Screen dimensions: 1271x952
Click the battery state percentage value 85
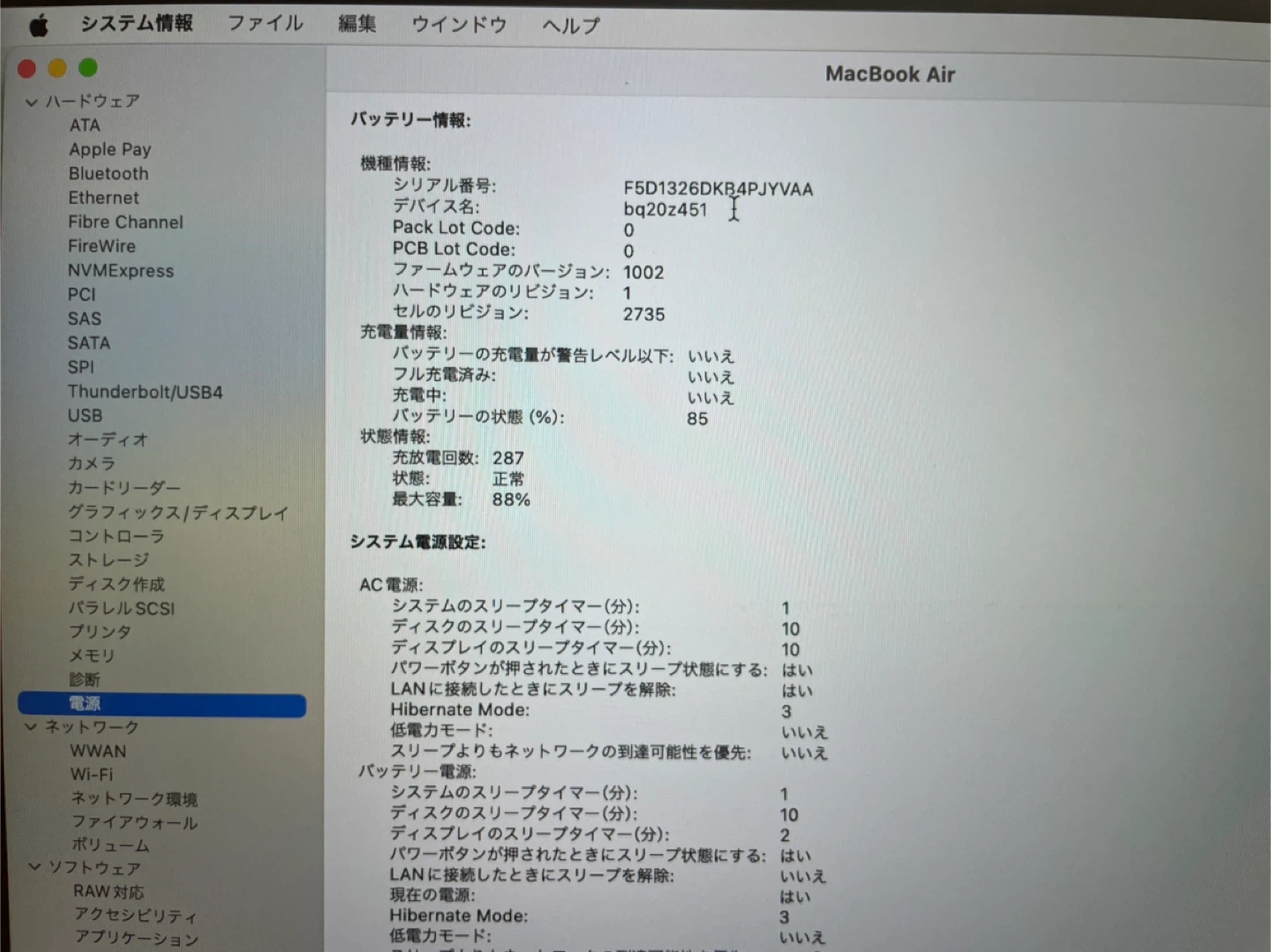[x=697, y=419]
